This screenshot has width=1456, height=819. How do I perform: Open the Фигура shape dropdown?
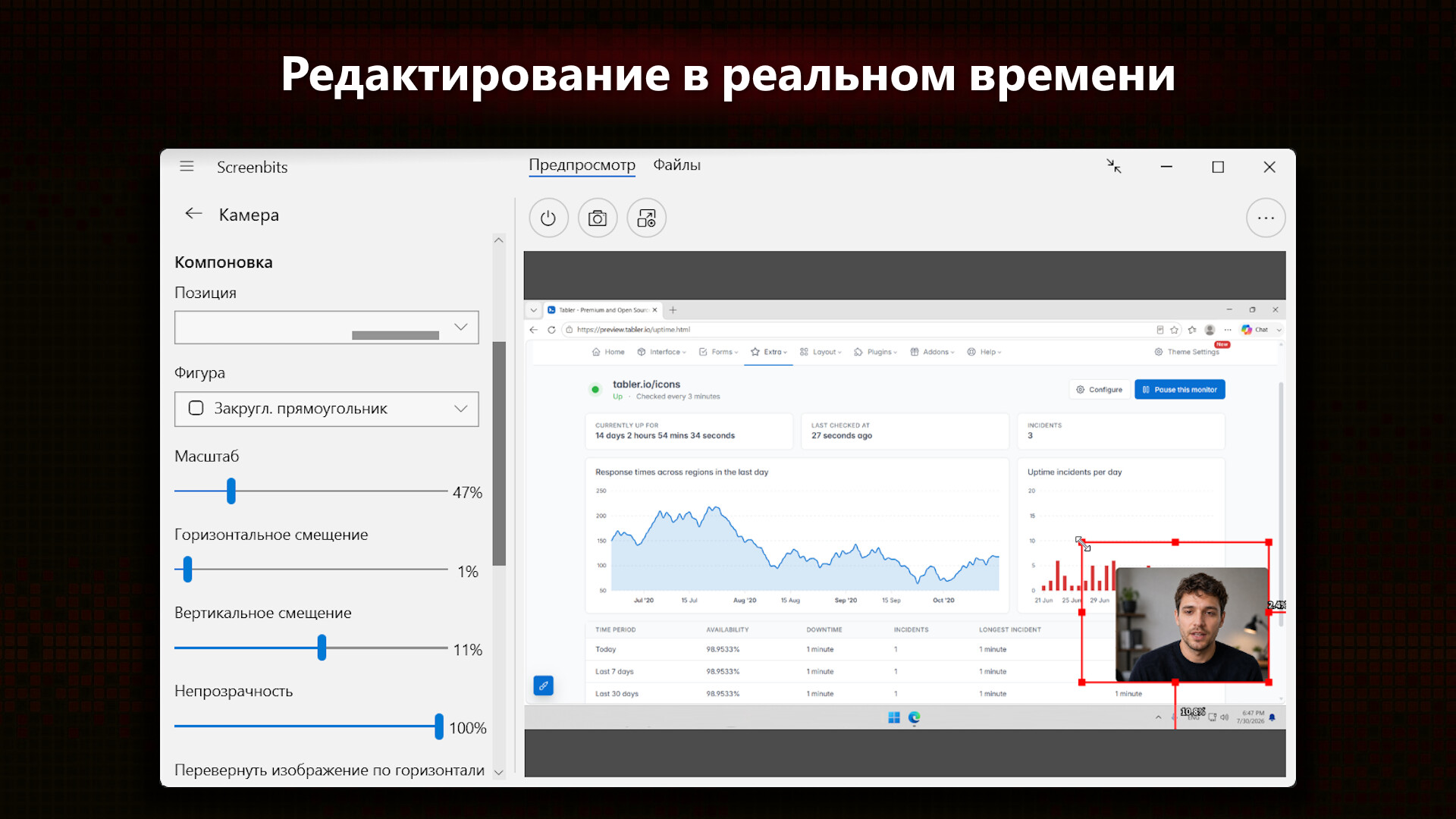(326, 409)
